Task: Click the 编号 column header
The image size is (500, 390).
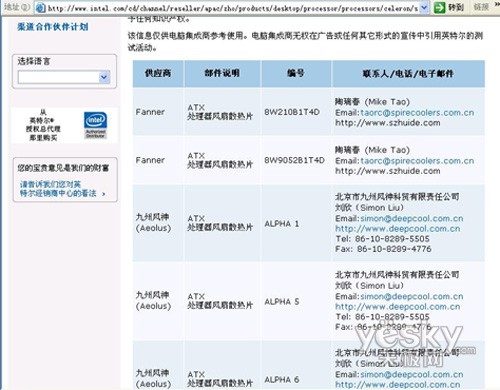Action: 296,73
